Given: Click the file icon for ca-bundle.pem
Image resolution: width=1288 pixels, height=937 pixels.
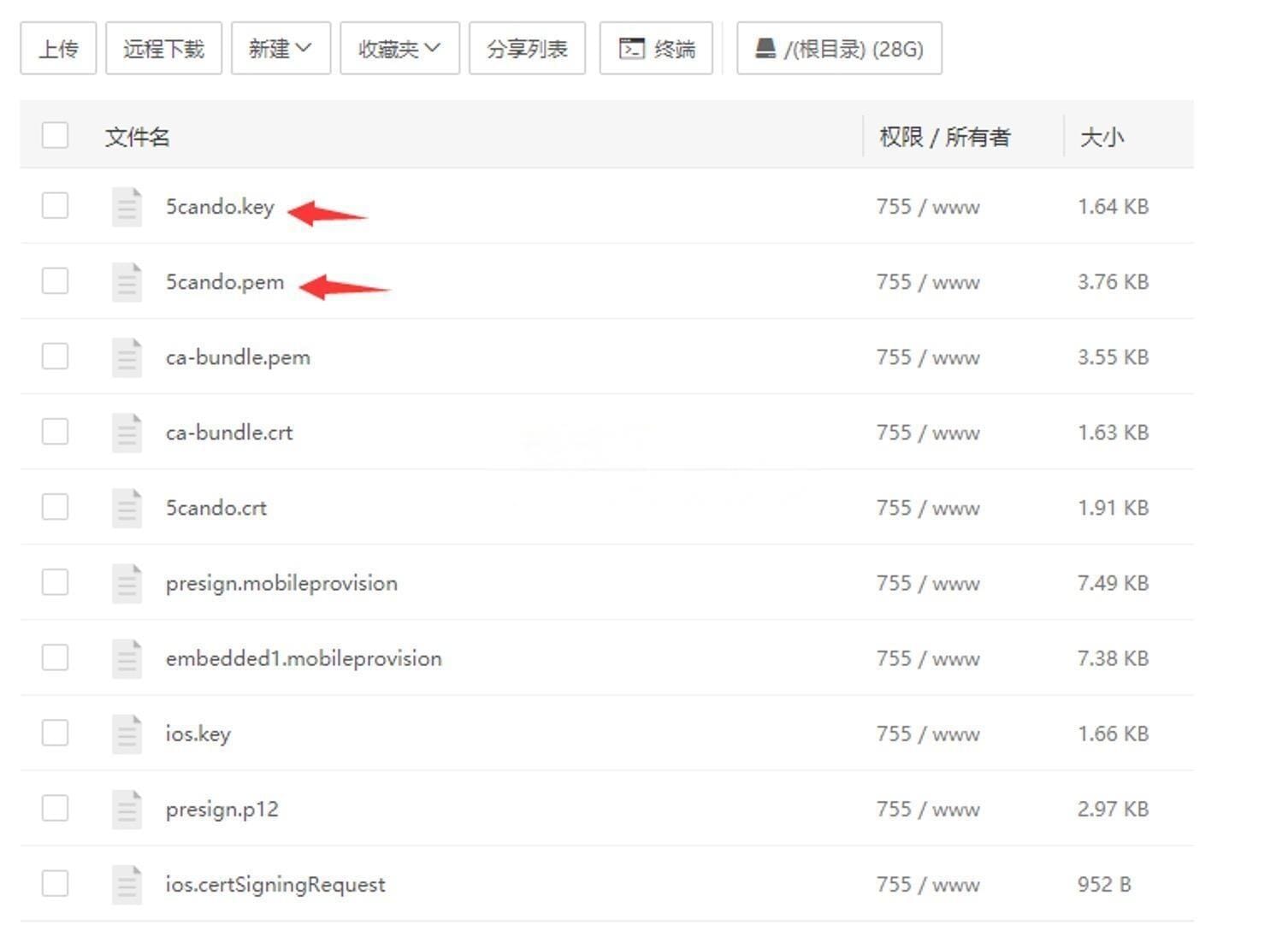Looking at the screenshot, I should tap(127, 357).
